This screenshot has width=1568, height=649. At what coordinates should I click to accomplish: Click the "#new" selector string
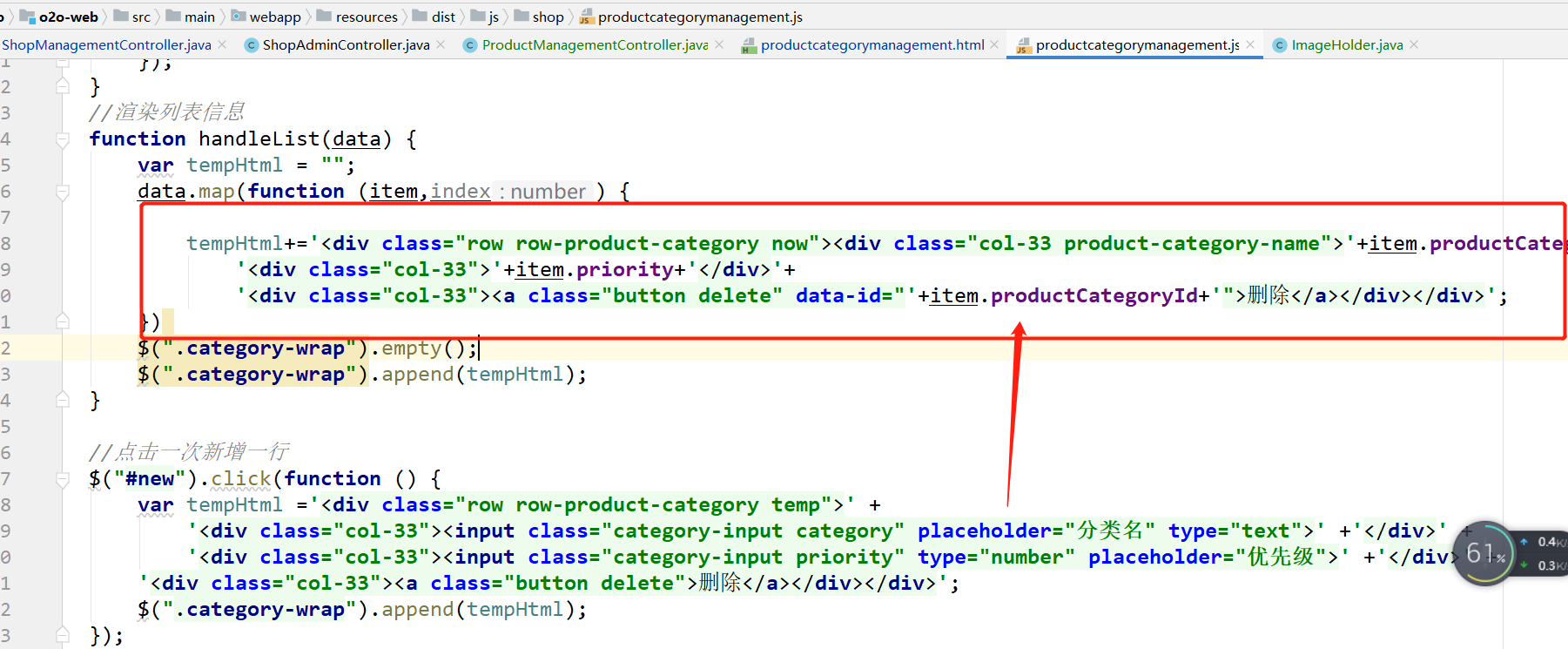(151, 479)
